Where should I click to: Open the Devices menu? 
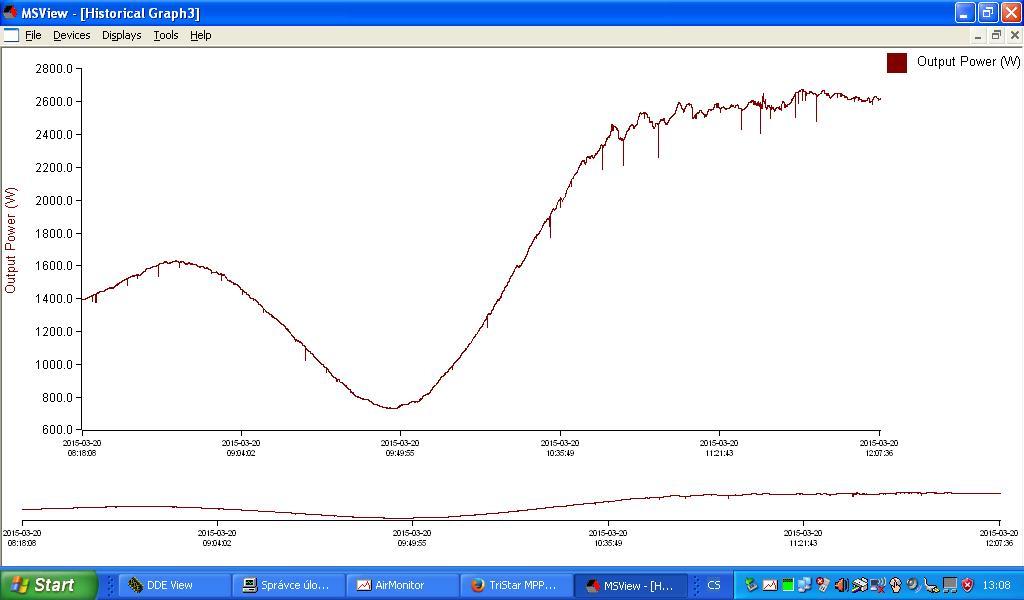71,35
